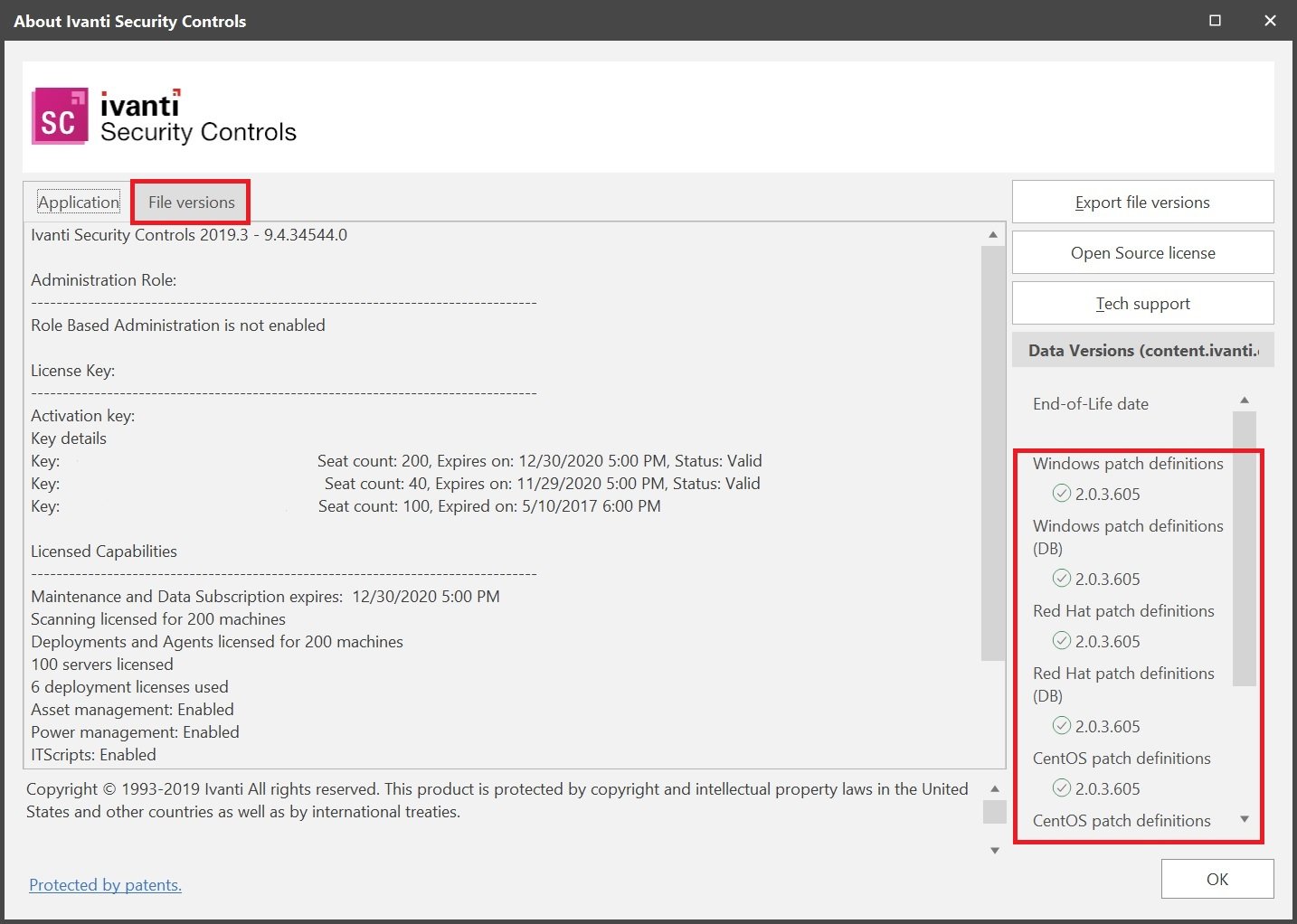Click the Export file versions button
The image size is (1297, 924).
[x=1141, y=202]
